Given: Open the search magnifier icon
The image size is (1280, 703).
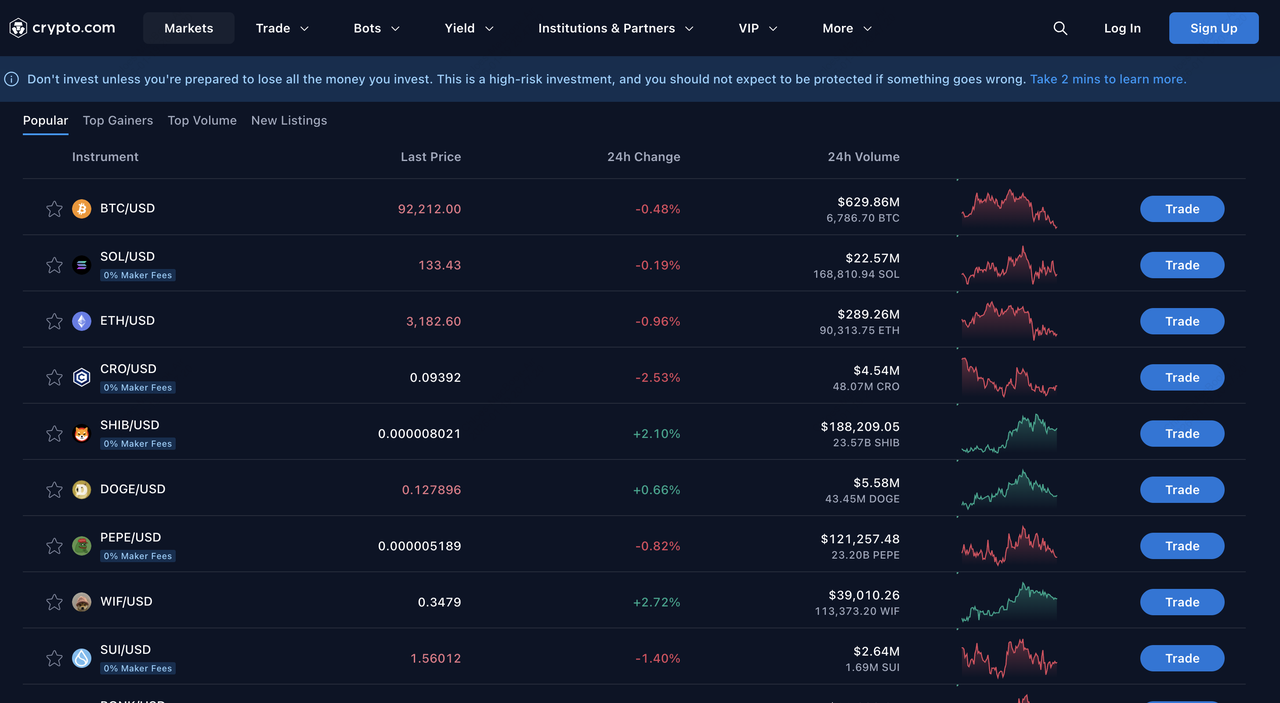Looking at the screenshot, I should [1060, 28].
